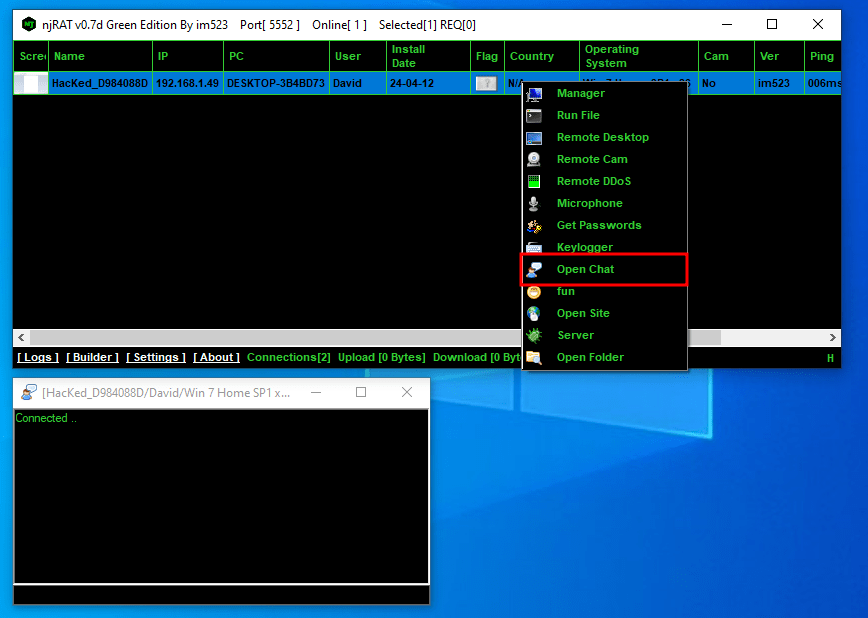The width and height of the screenshot is (868, 618).
Task: Click the Install Date column header
Action: pyautogui.click(x=428, y=56)
